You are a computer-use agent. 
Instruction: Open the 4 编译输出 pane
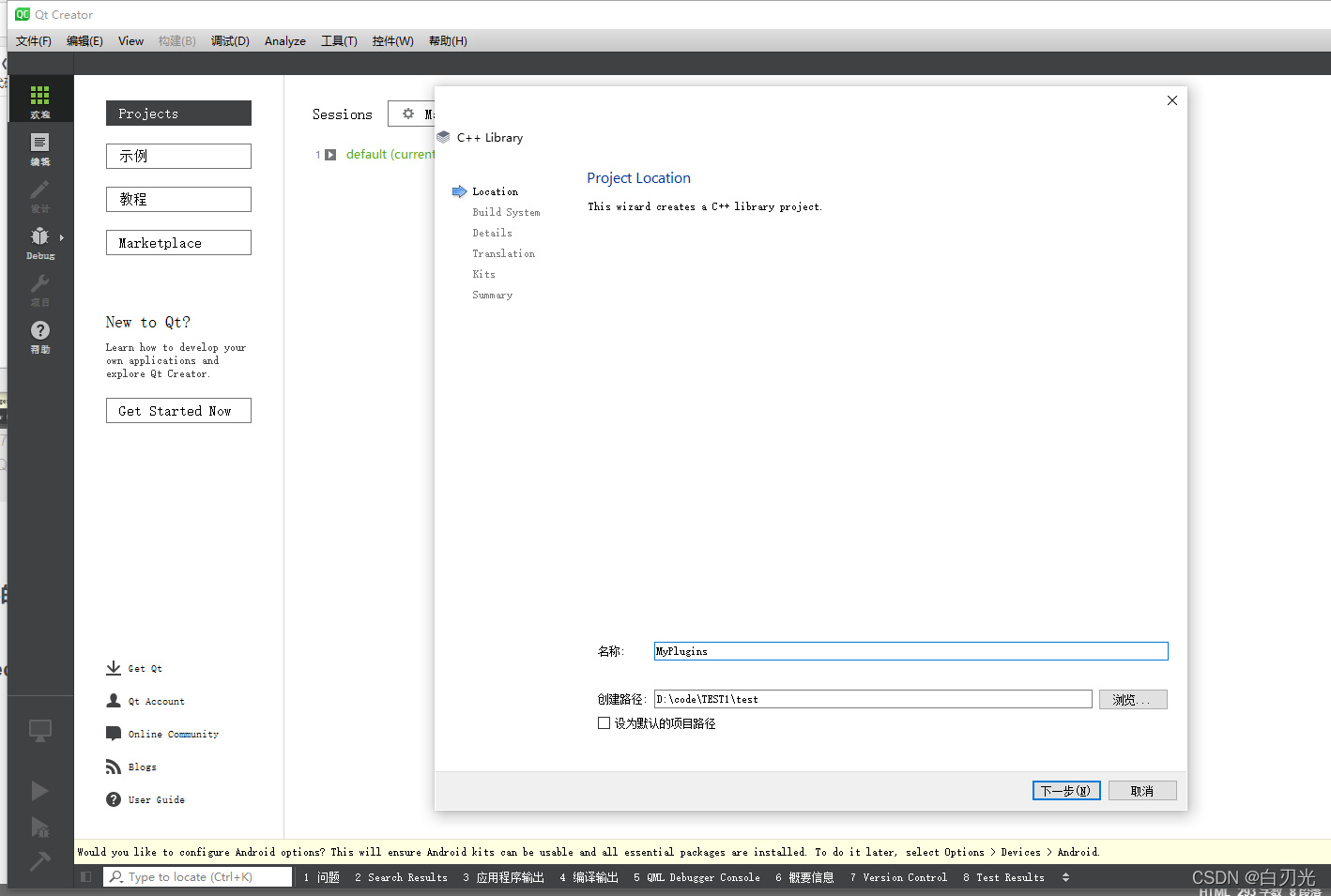click(589, 877)
